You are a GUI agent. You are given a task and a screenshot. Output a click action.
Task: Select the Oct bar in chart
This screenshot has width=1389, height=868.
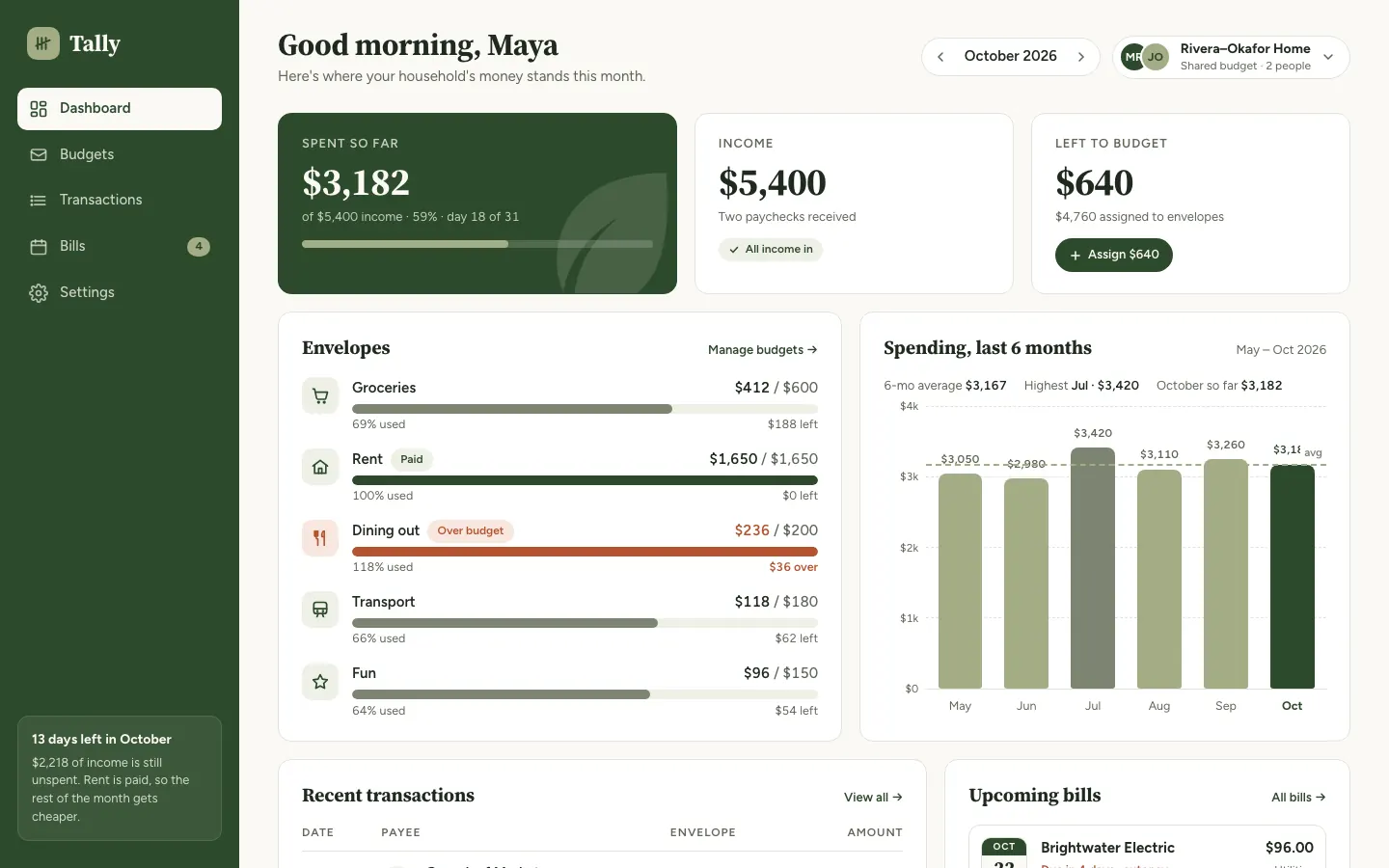1293,577
